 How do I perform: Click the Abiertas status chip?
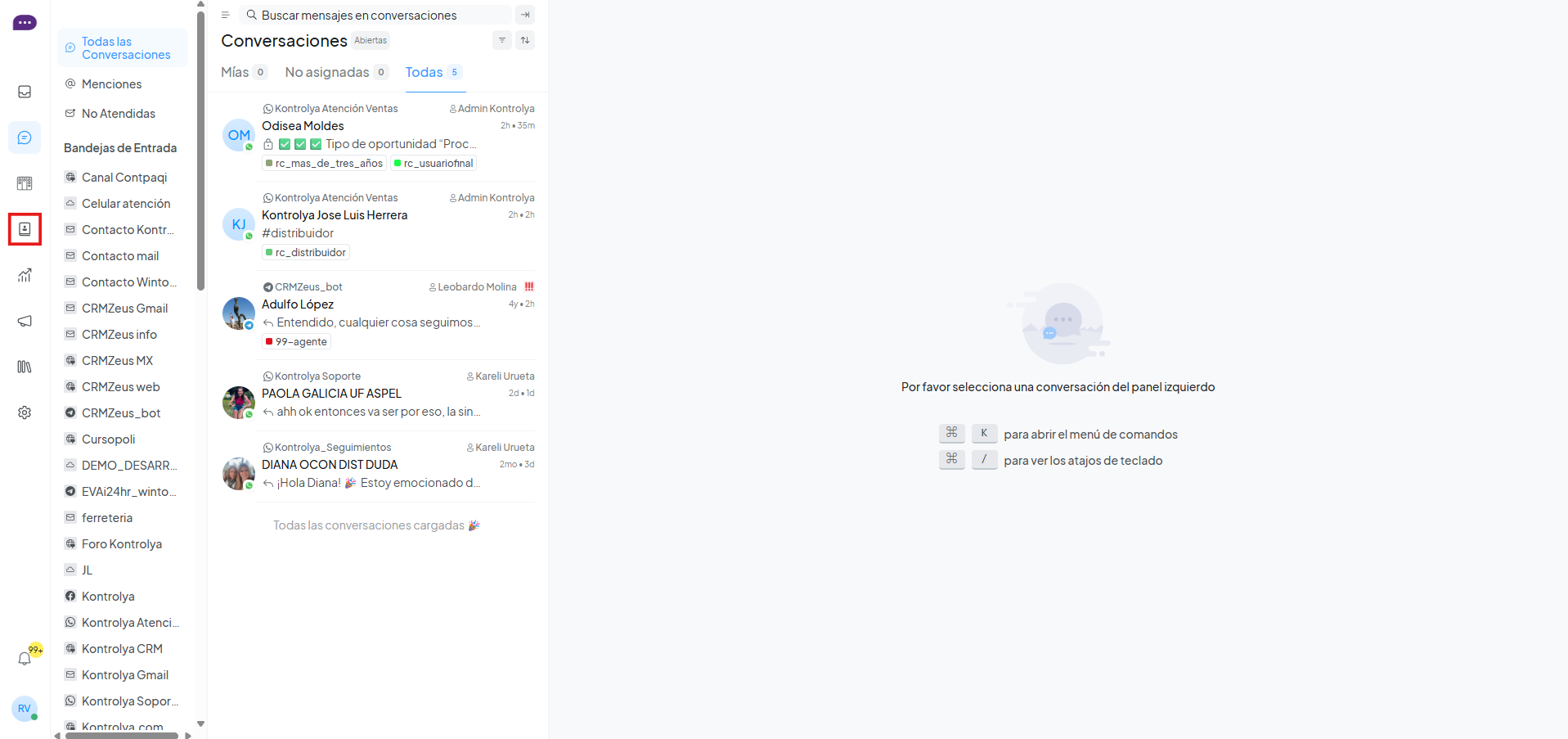pos(371,40)
